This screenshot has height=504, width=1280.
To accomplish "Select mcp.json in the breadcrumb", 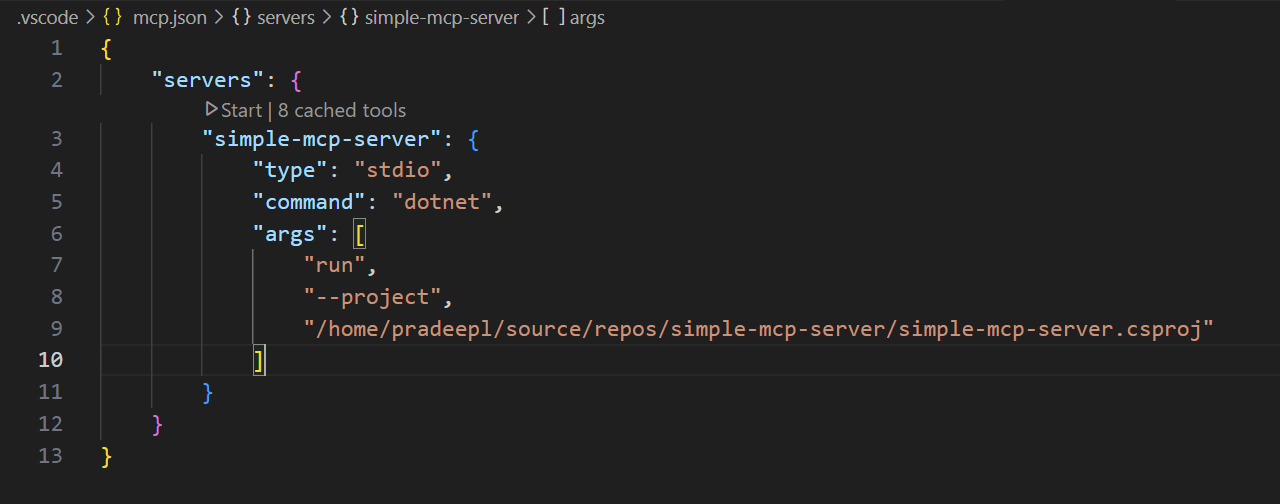I will tap(169, 18).
